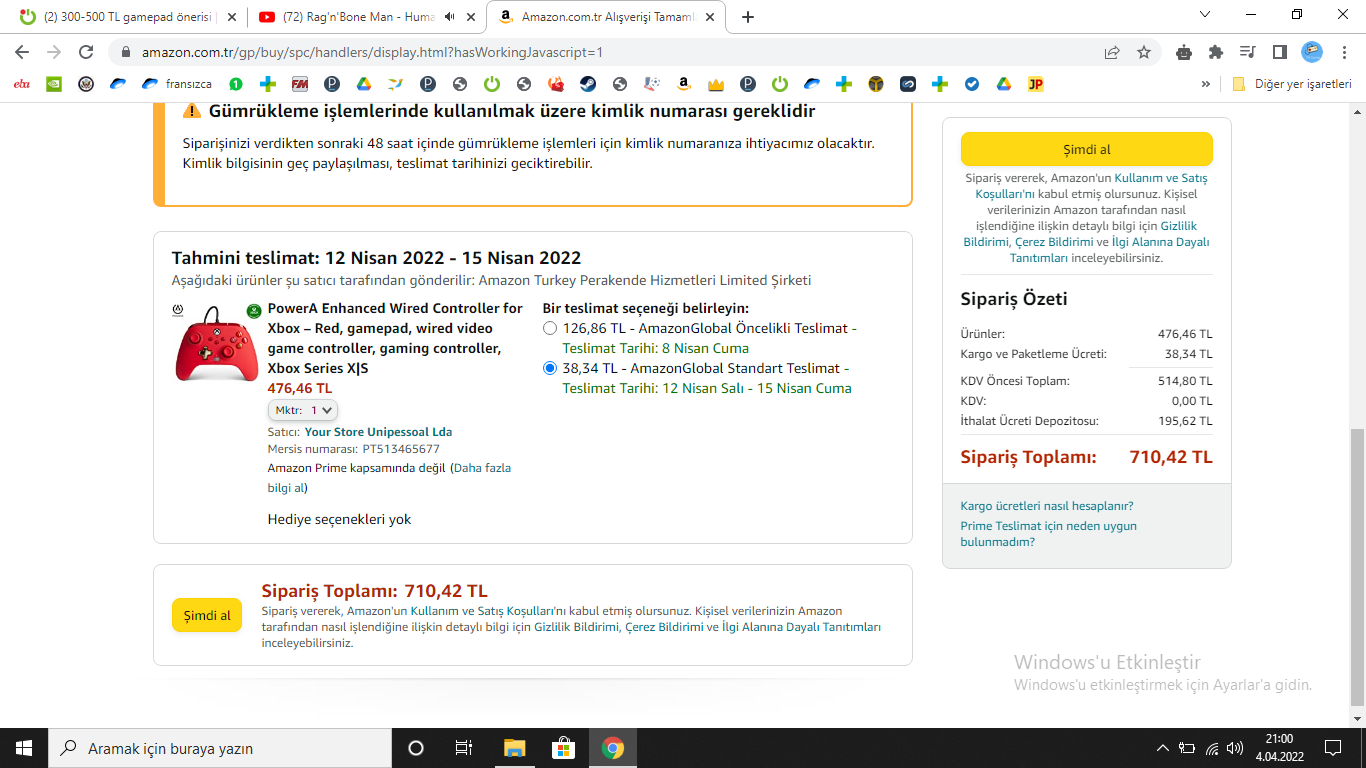Reload the current page
1366x768 pixels.
click(x=86, y=52)
